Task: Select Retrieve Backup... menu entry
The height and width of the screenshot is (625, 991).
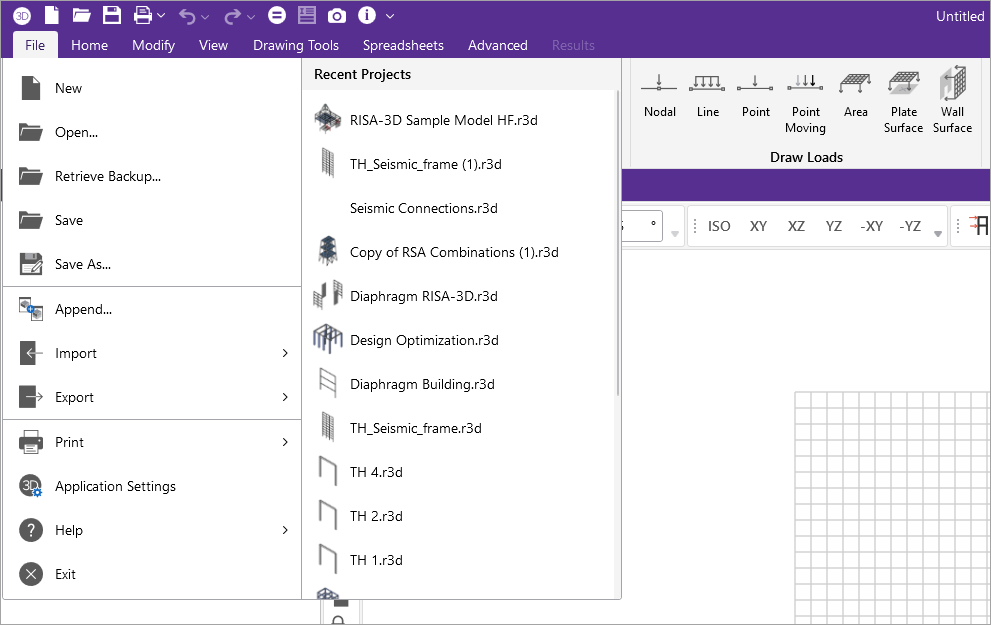Action: point(152,176)
